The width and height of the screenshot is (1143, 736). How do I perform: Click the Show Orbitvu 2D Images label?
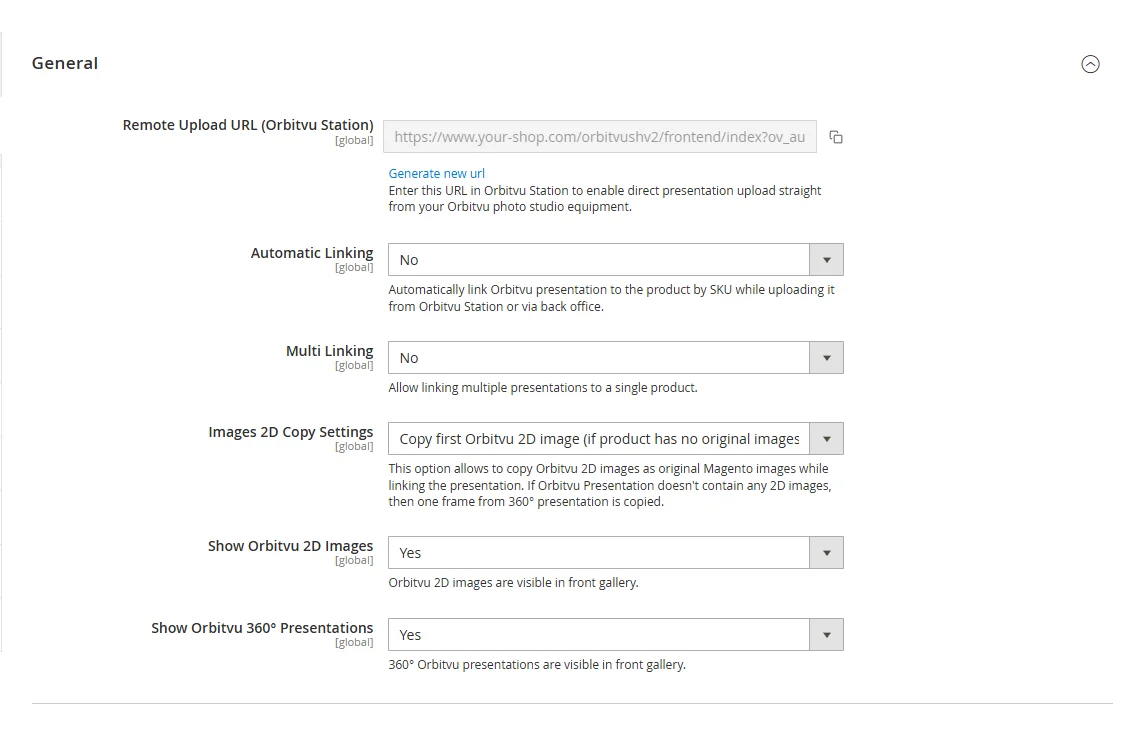click(290, 546)
